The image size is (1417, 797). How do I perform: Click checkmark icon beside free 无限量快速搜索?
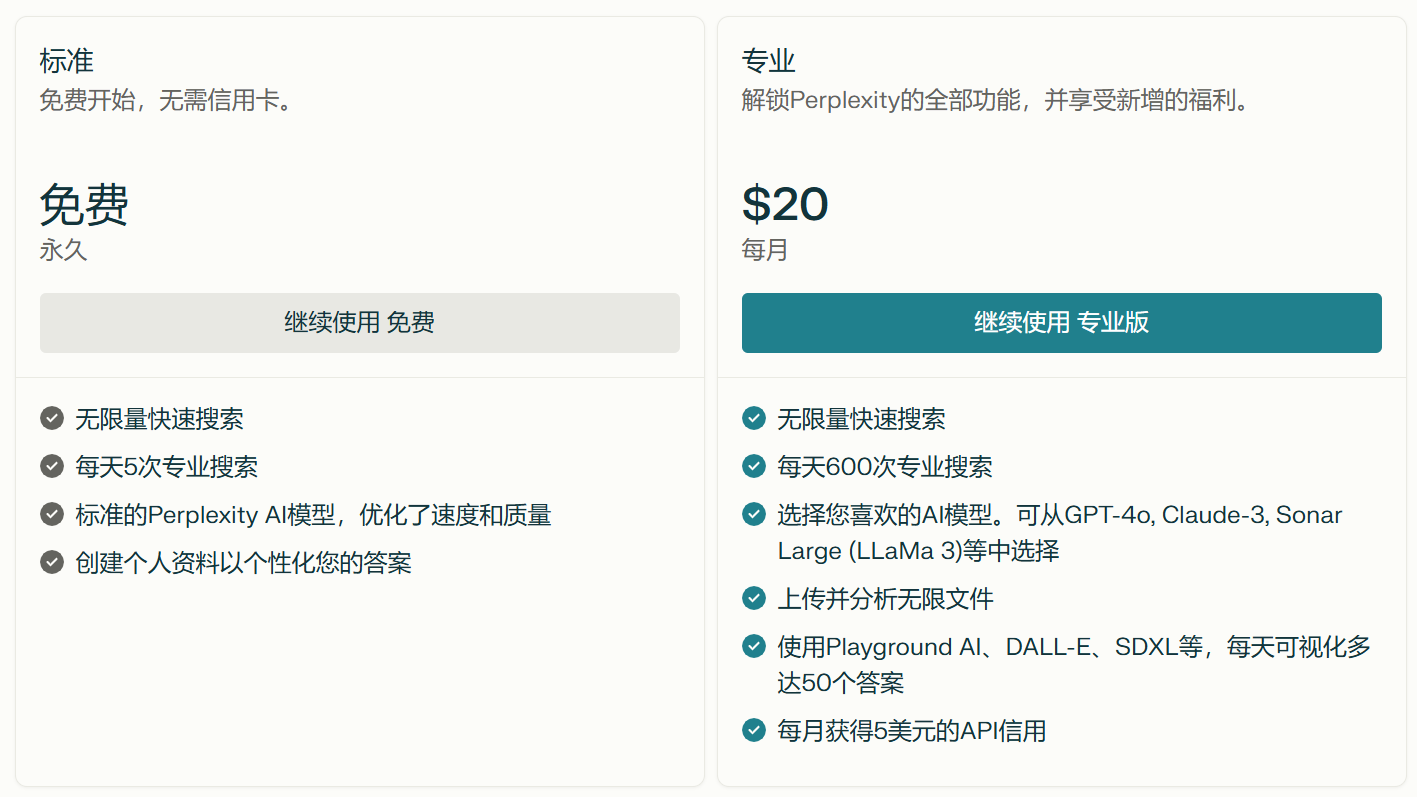pos(52,418)
